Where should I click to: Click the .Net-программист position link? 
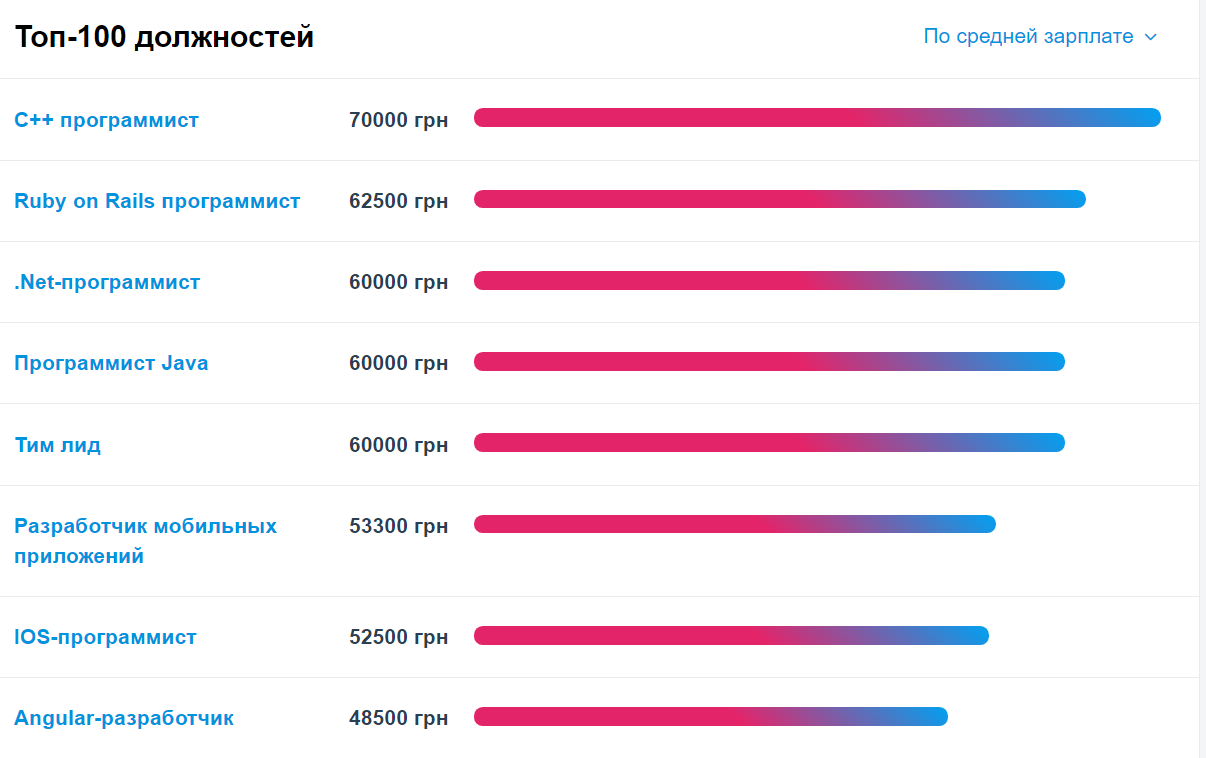[107, 282]
